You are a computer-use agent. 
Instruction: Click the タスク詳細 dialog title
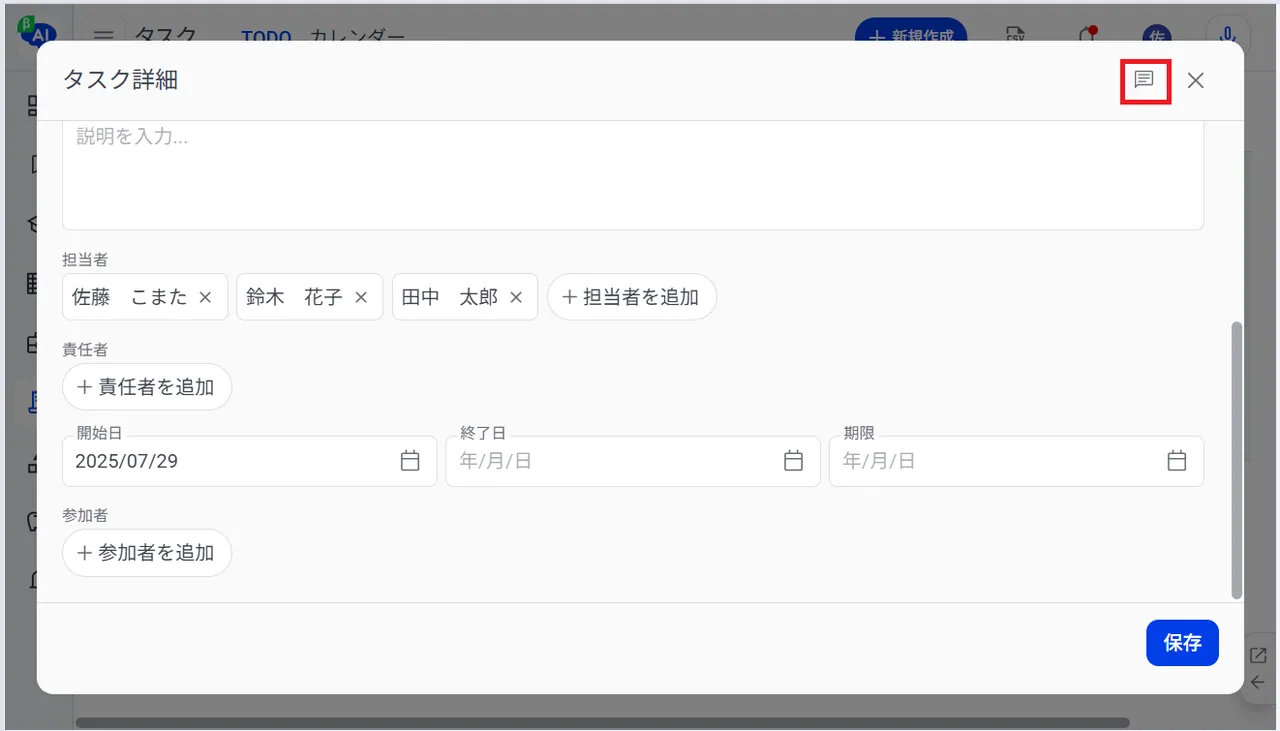click(121, 80)
